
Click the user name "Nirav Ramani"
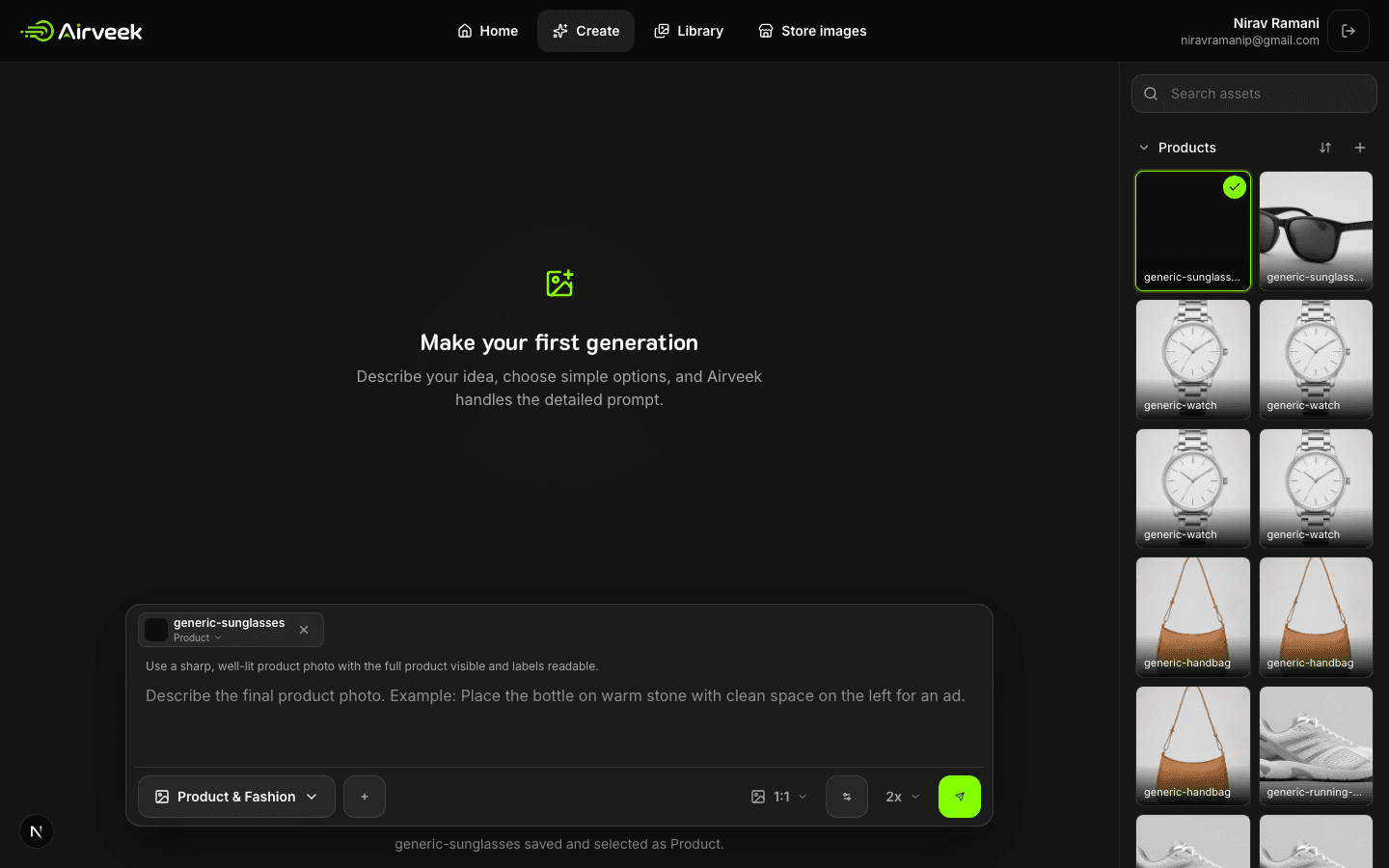tap(1276, 23)
